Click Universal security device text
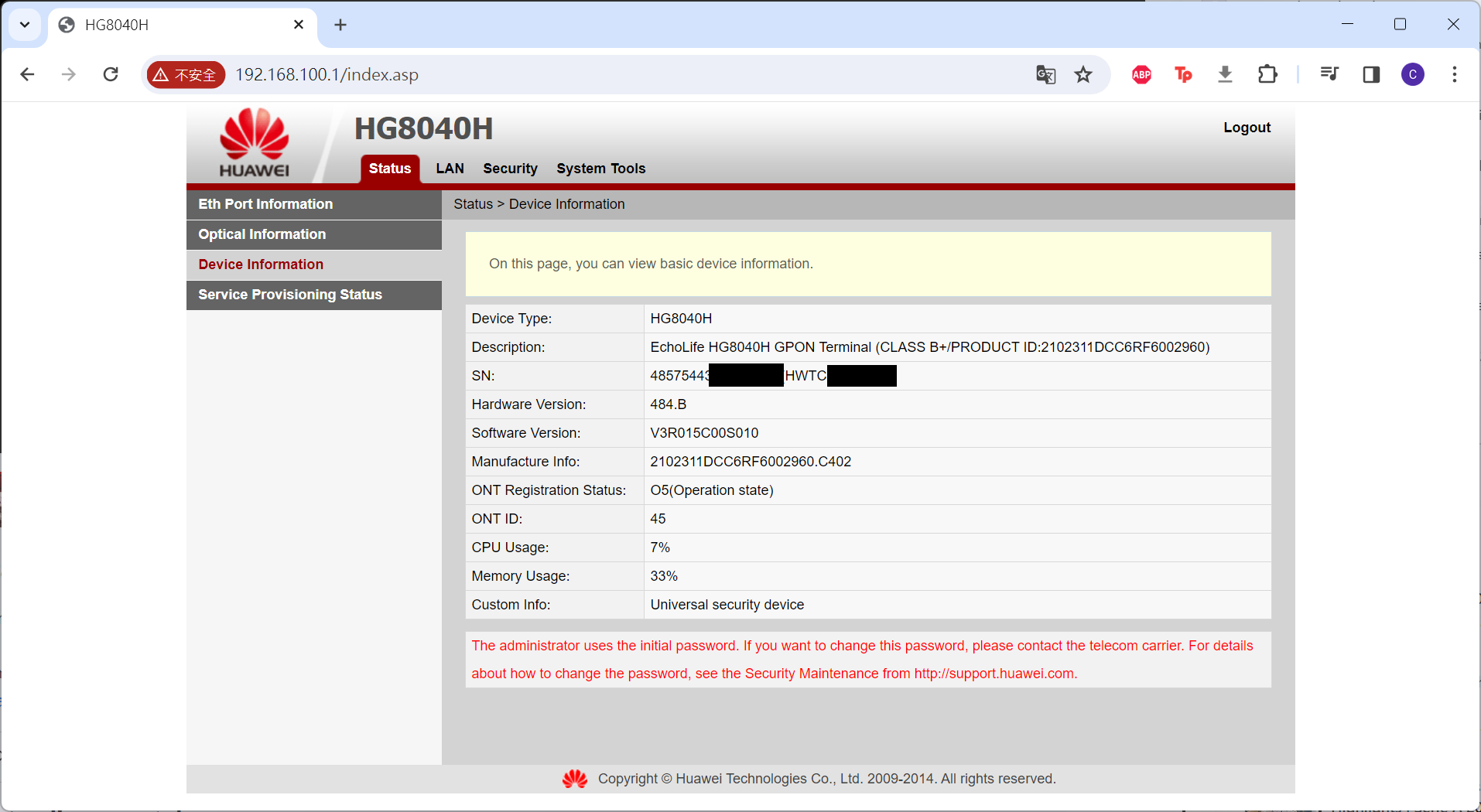 click(727, 605)
